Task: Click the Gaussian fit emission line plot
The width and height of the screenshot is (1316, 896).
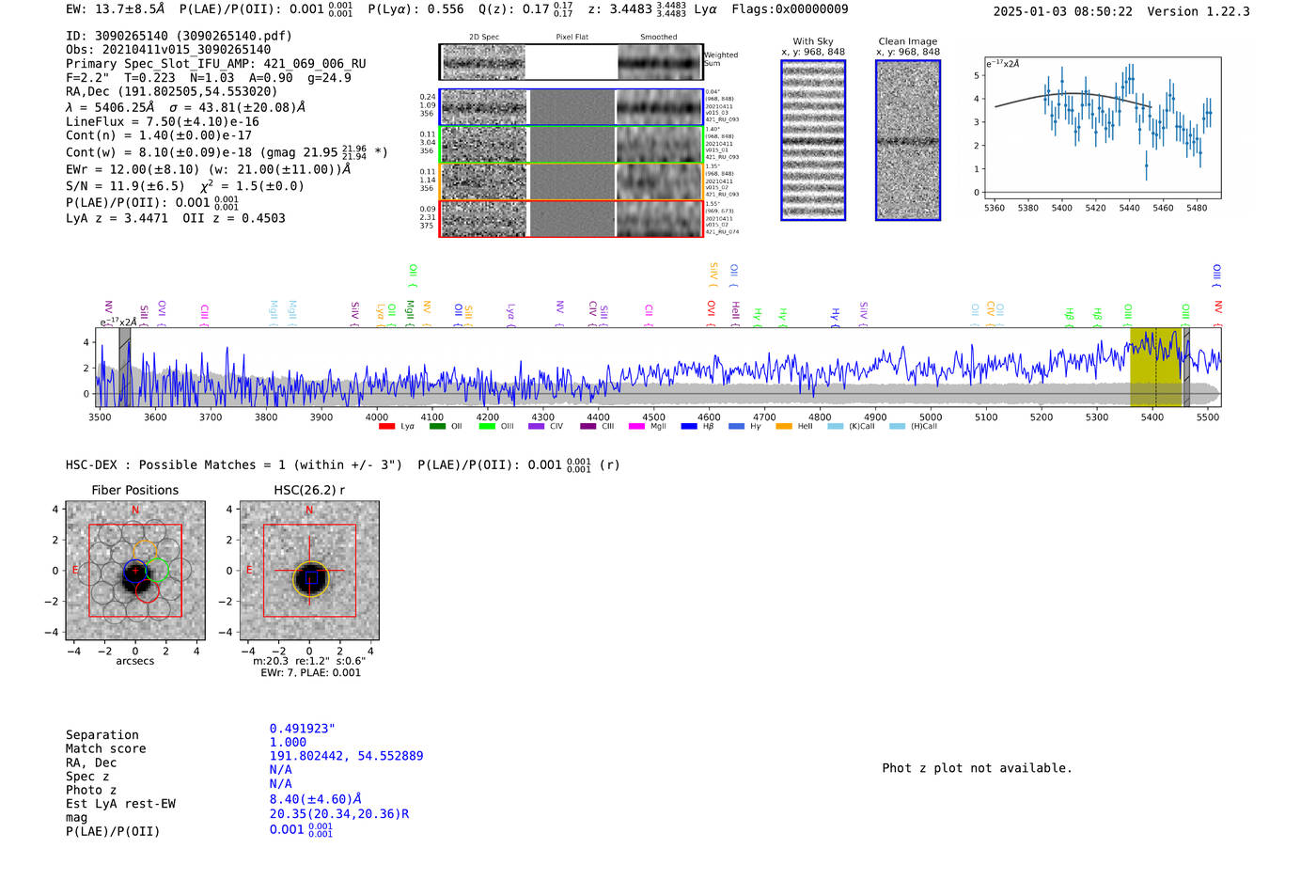Action: 1103,128
